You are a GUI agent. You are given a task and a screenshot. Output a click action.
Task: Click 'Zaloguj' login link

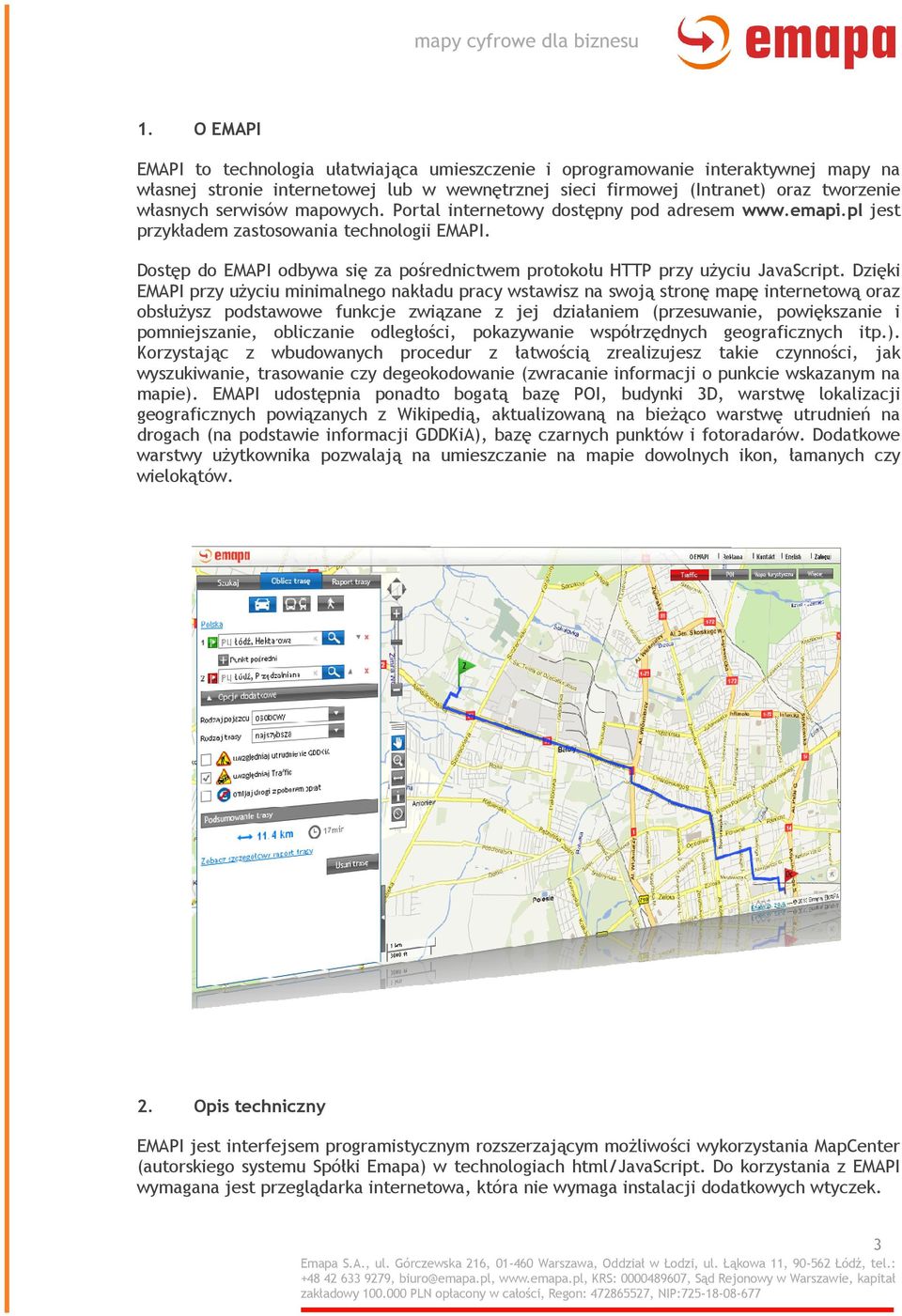point(822,557)
